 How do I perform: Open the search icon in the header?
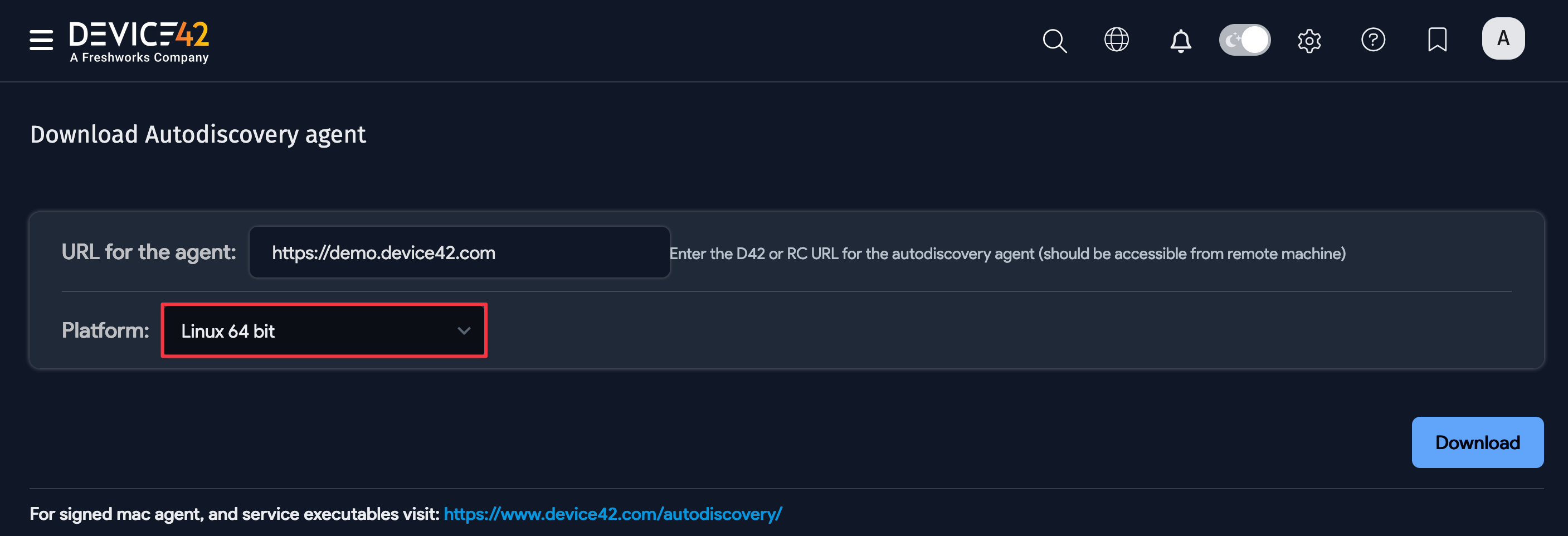[1055, 40]
